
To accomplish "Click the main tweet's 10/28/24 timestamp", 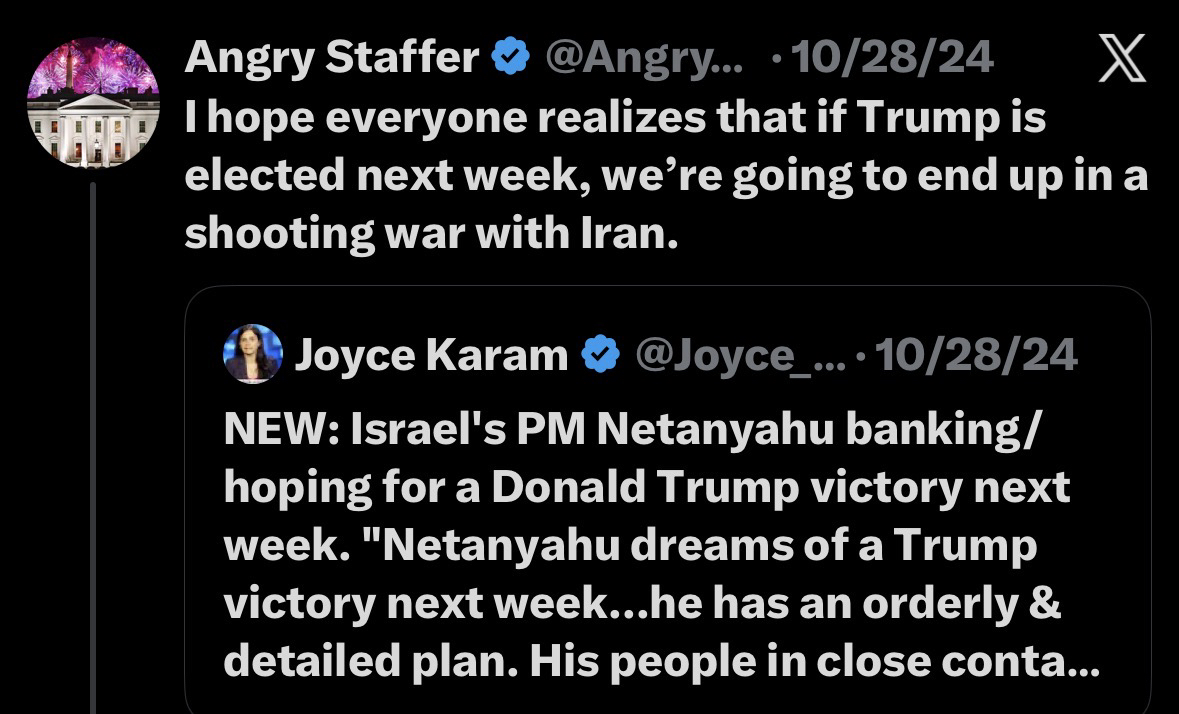I will pyautogui.click(x=891, y=59).
